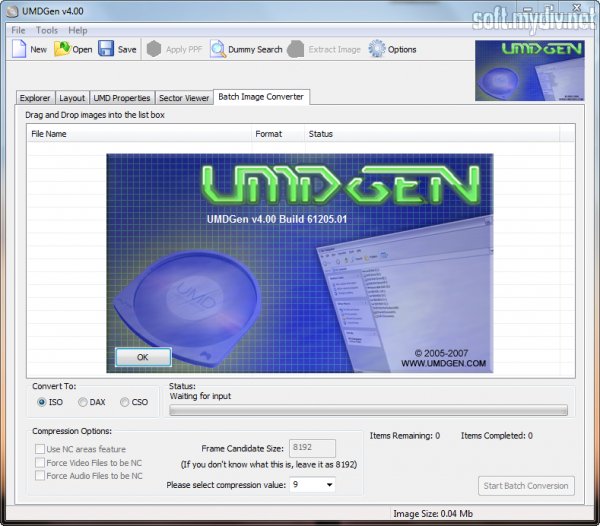Click the Options label in the toolbar
Image resolution: width=600 pixels, height=526 pixels.
click(402, 49)
